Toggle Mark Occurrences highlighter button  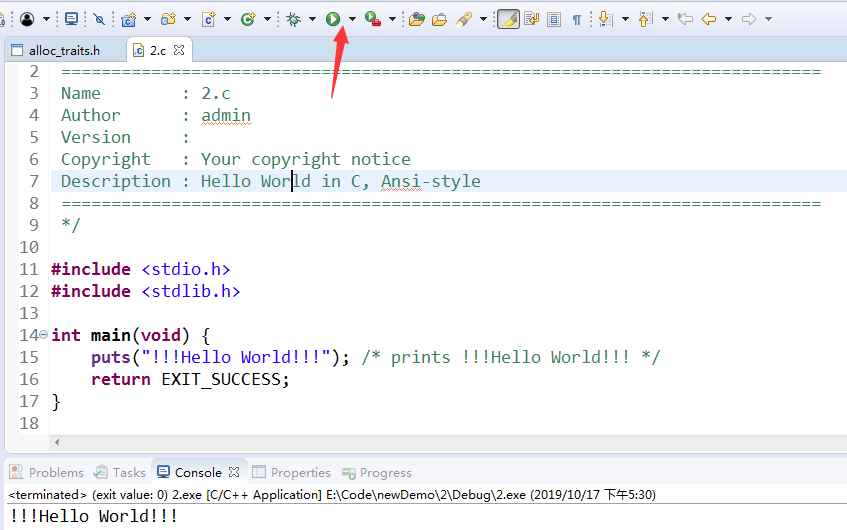(x=508, y=19)
